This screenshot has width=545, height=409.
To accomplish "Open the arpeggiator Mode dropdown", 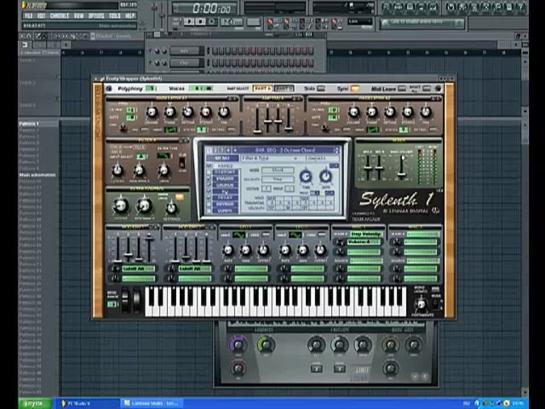I will (278, 170).
